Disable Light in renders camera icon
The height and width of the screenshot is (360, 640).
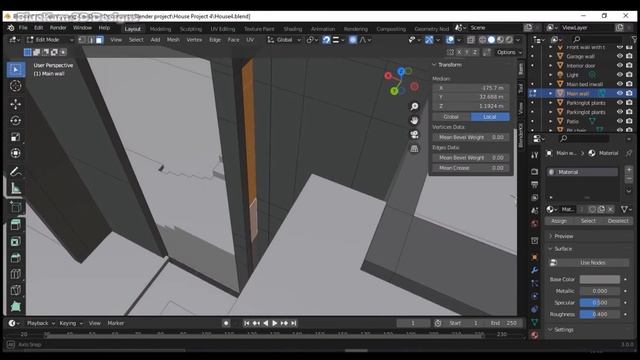[x=629, y=75]
